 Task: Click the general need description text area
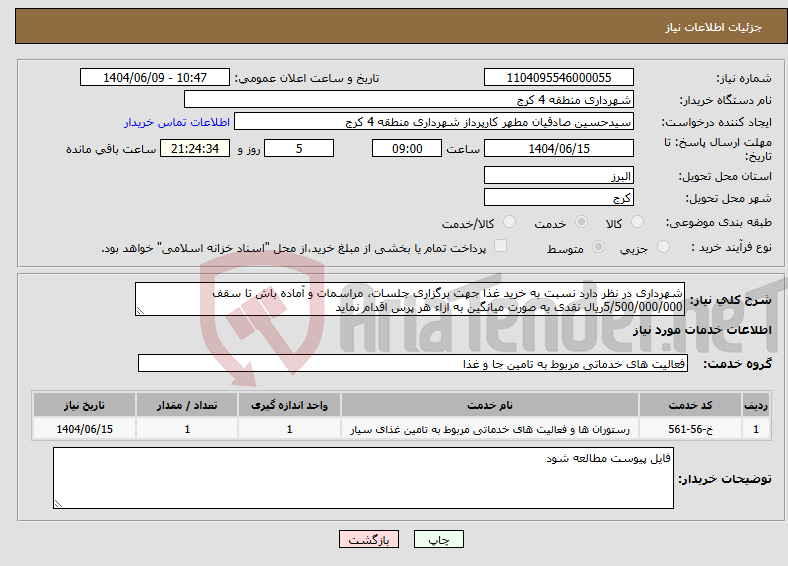[410, 300]
